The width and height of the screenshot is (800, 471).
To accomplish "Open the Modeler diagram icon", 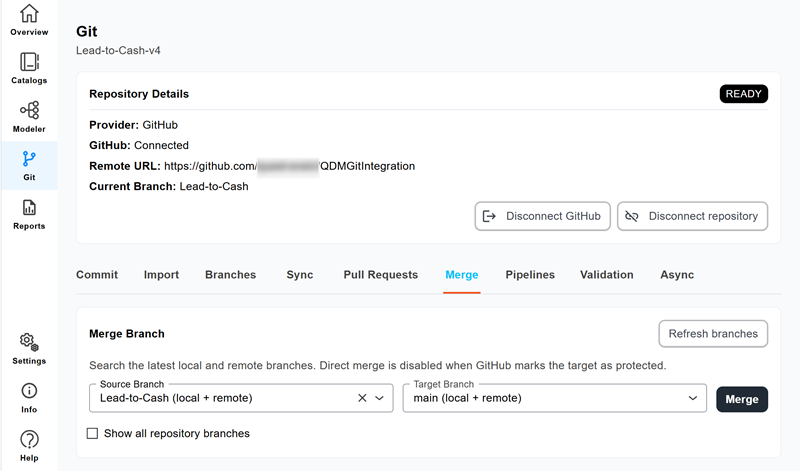I will click(29, 110).
